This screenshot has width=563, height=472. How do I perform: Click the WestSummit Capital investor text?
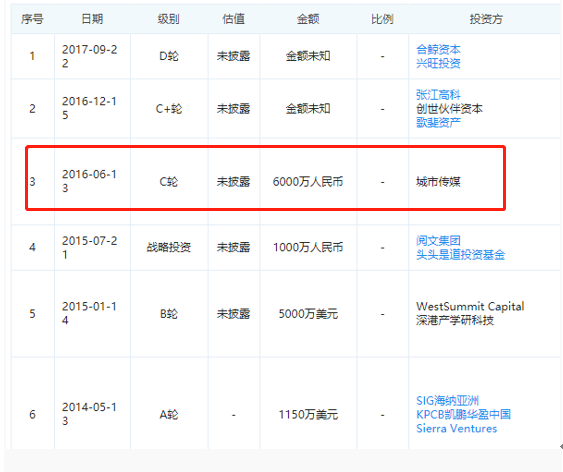pyautogui.click(x=470, y=306)
